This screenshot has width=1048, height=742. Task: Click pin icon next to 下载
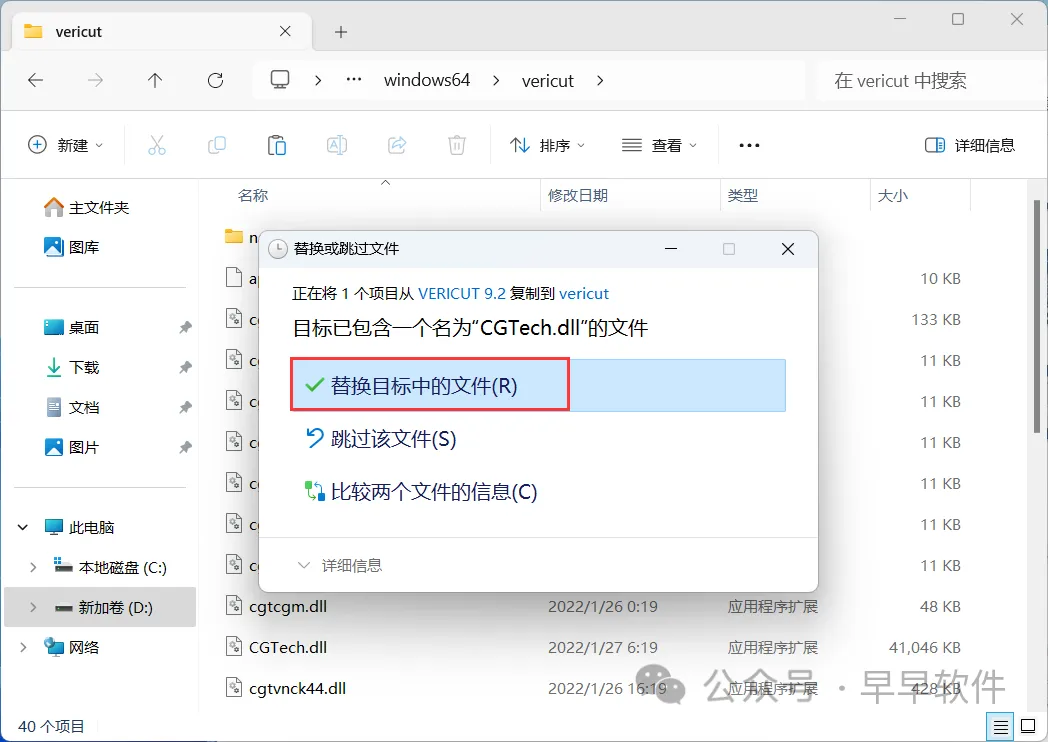[185, 368]
